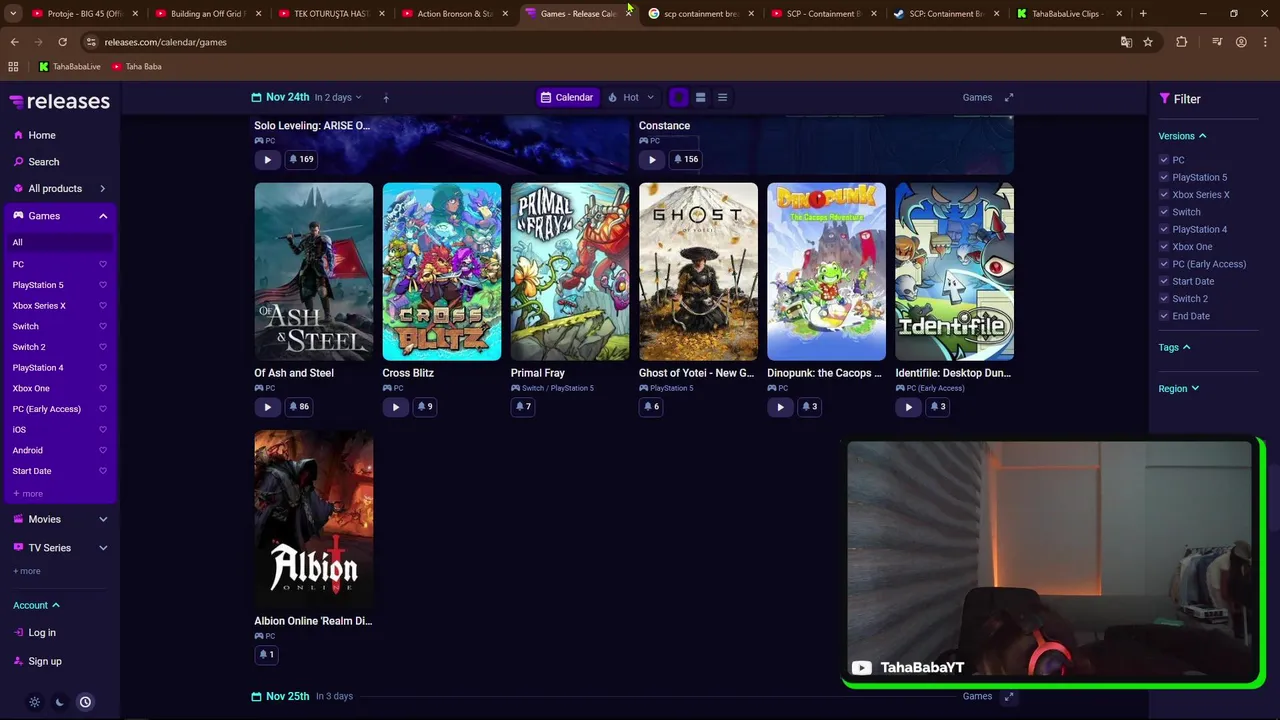Select the auto theme clock icon
The height and width of the screenshot is (720, 1280).
pyautogui.click(x=85, y=702)
